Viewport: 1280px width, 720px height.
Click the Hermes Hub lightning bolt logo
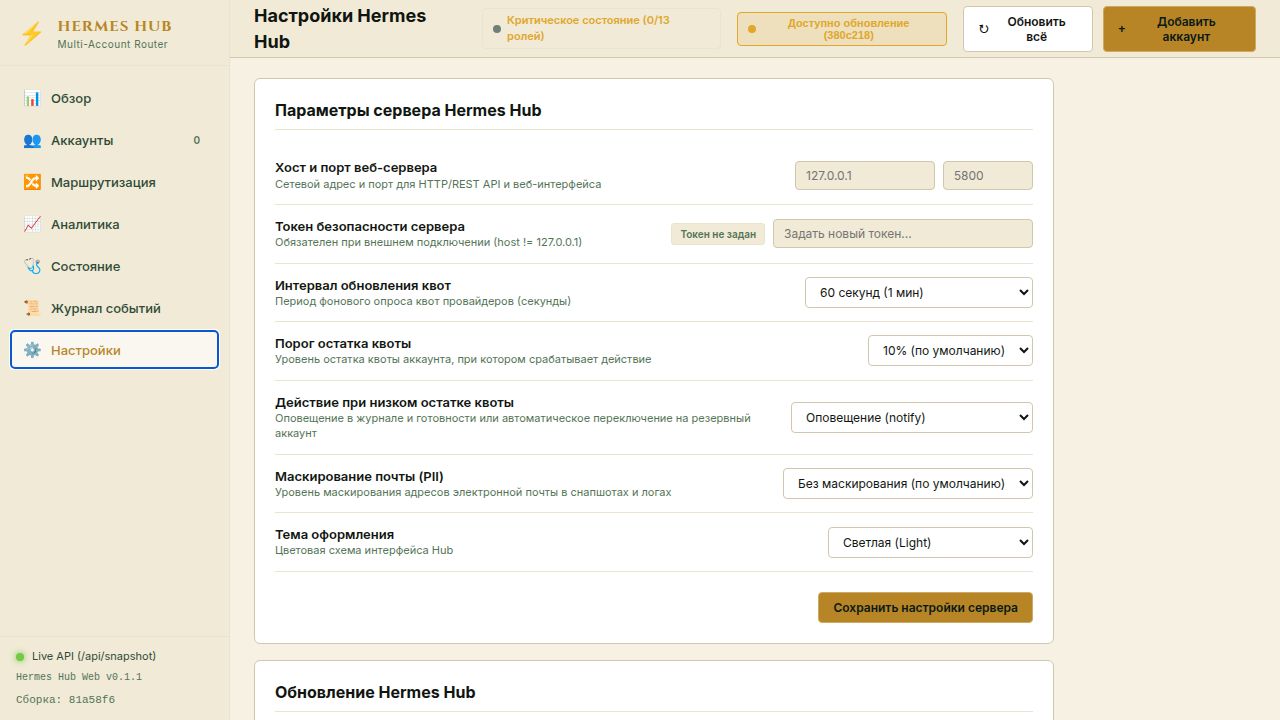tap(32, 35)
